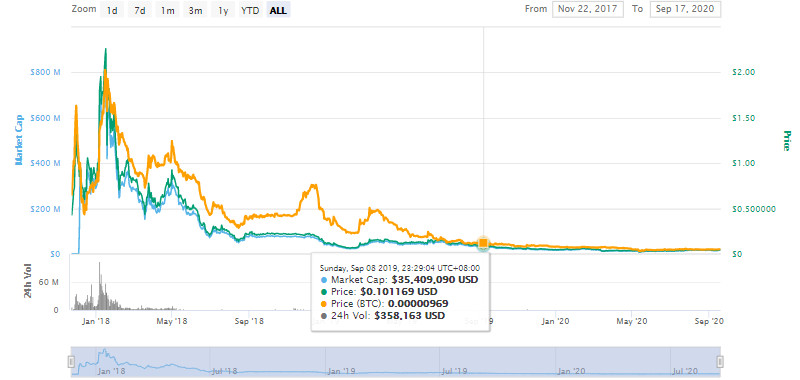
Task: Select the 1d zoom range
Action: point(112,10)
